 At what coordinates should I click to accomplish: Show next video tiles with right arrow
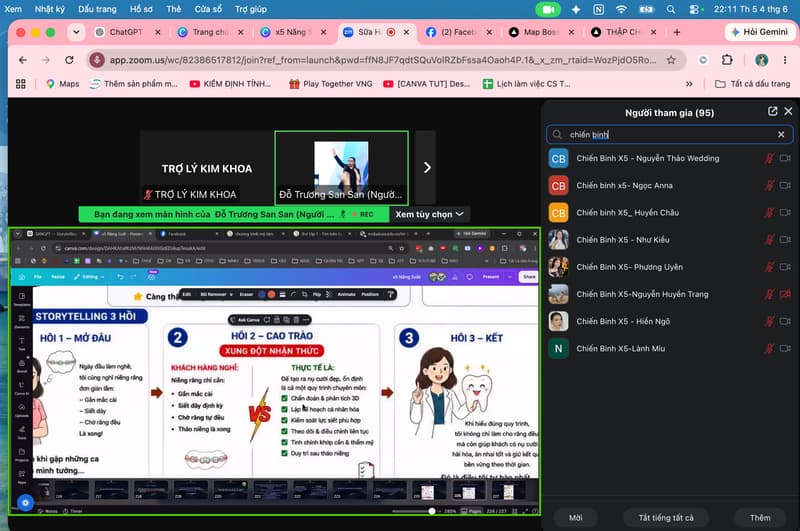pos(427,167)
